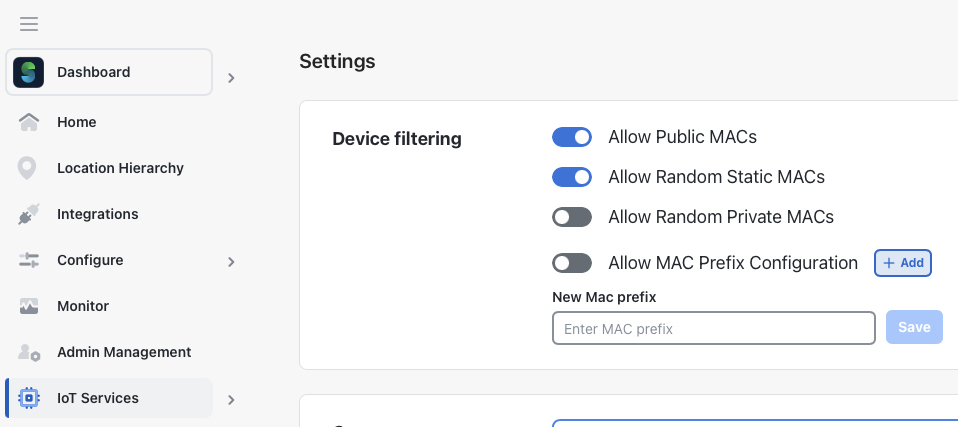This screenshot has height=427, width=958.
Task: Click the Admin Management user-gear icon
Action: [29, 352]
